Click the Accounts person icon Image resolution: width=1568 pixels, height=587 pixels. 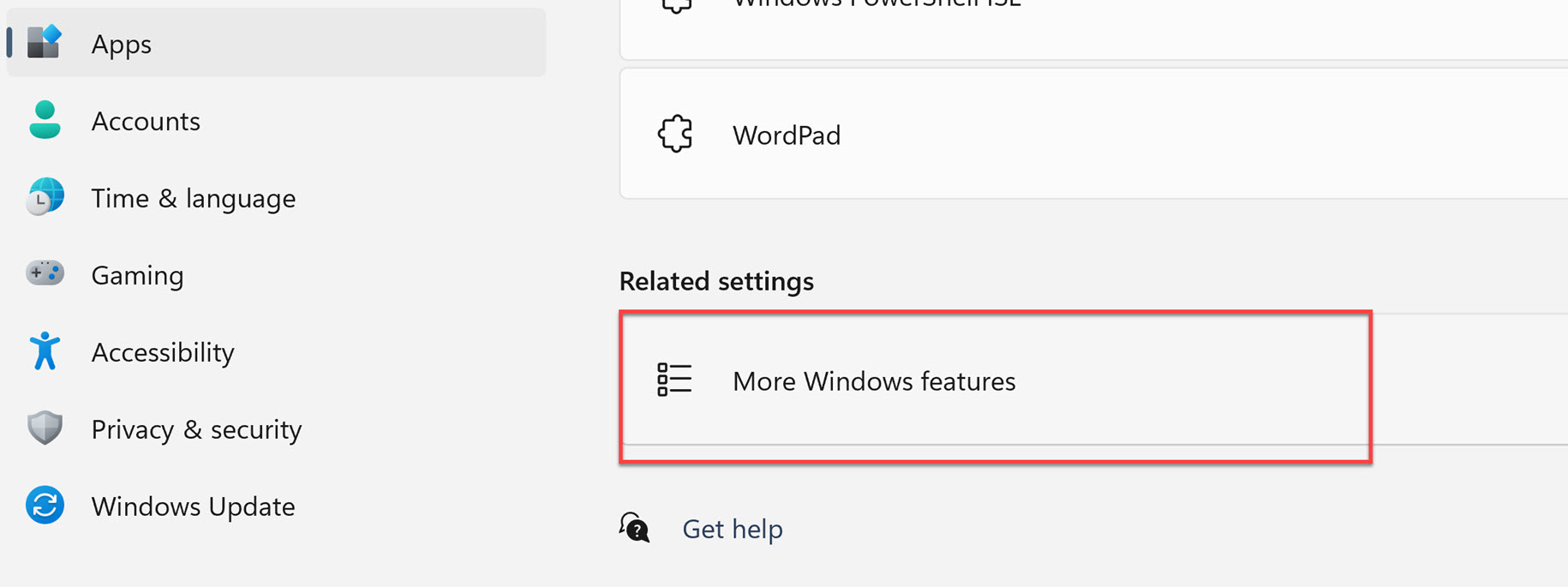tap(45, 120)
